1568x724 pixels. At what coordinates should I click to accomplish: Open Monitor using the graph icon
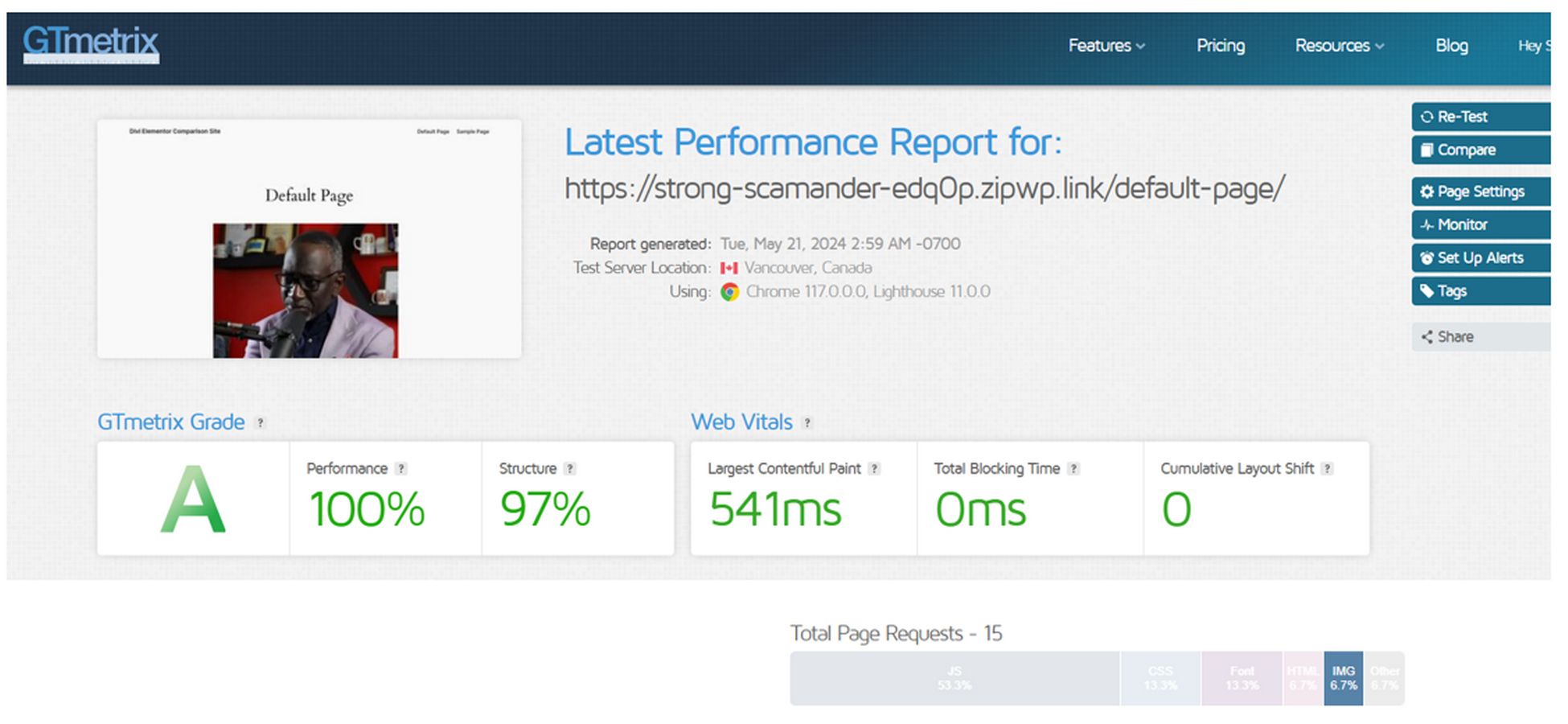pyautogui.click(x=1426, y=224)
